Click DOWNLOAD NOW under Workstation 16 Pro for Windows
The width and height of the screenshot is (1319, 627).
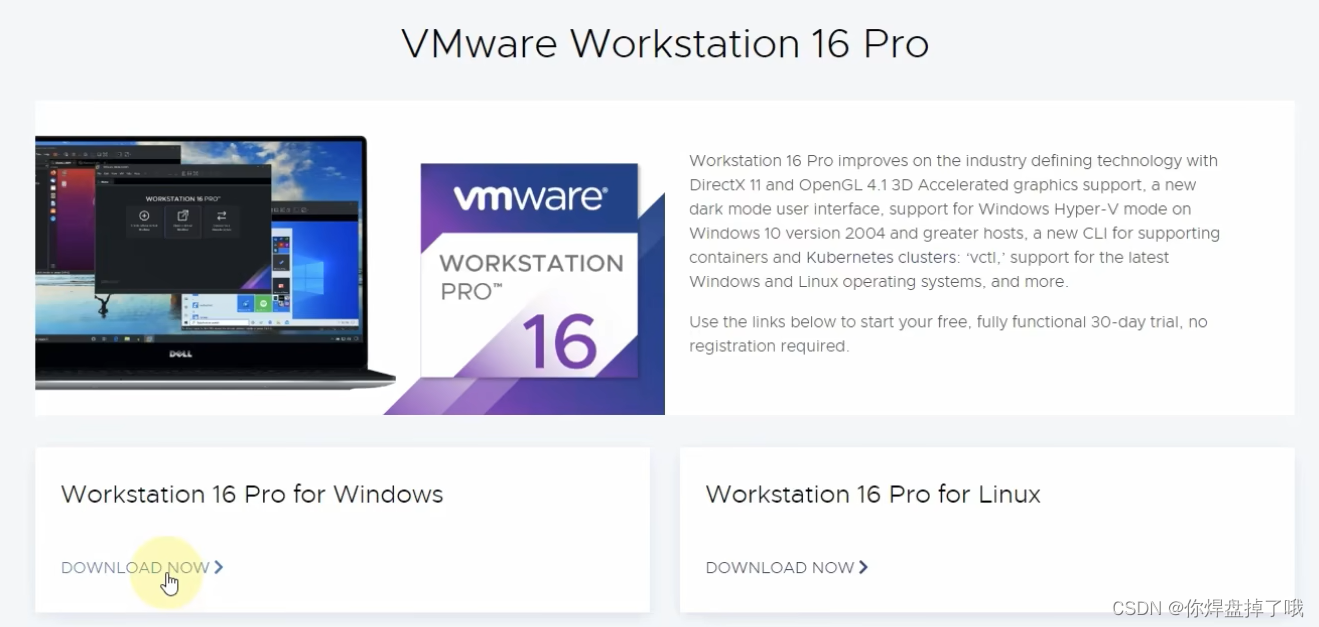pos(135,568)
